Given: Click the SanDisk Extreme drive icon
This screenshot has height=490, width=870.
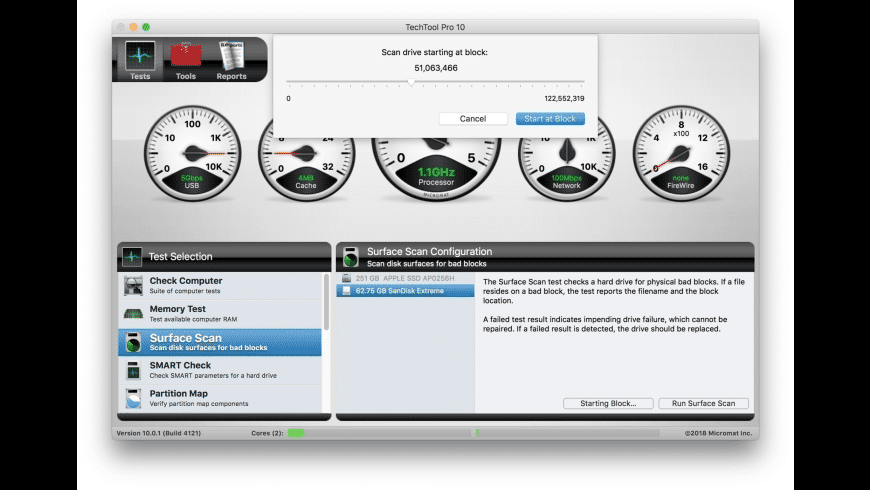Looking at the screenshot, I should point(346,290).
